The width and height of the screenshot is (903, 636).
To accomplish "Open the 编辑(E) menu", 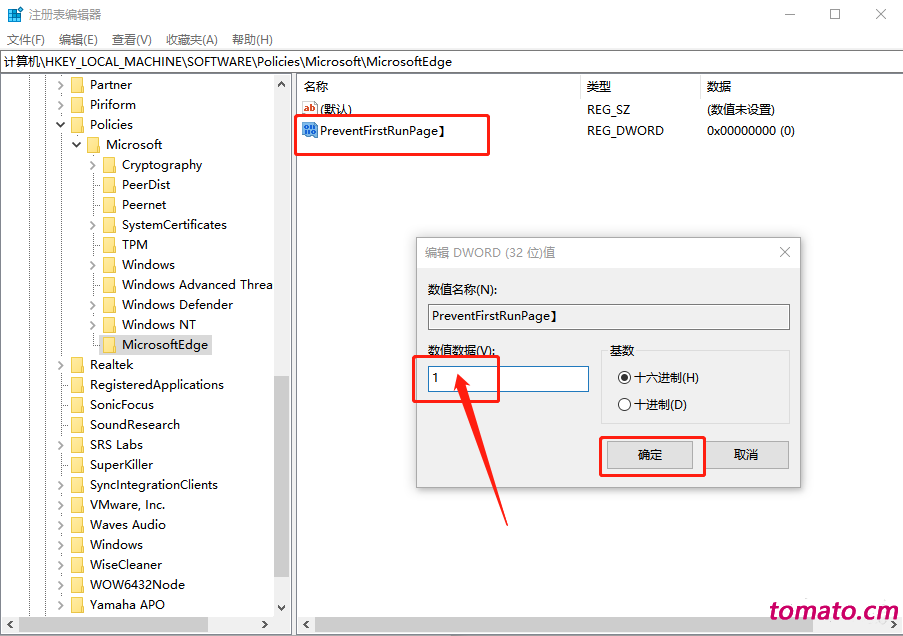I will [x=78, y=40].
